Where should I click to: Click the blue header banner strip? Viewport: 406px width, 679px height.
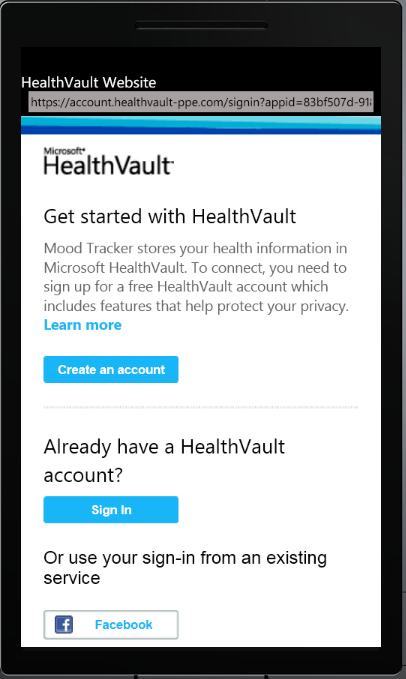click(201, 125)
